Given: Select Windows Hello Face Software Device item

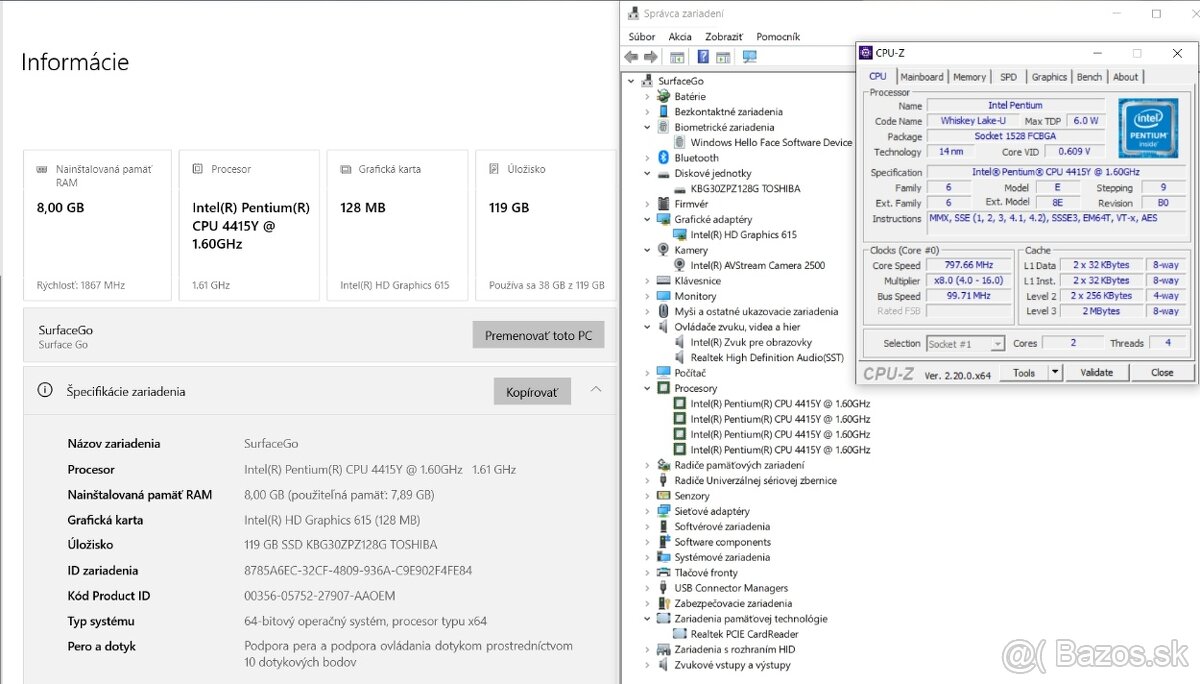Looking at the screenshot, I should coord(771,143).
